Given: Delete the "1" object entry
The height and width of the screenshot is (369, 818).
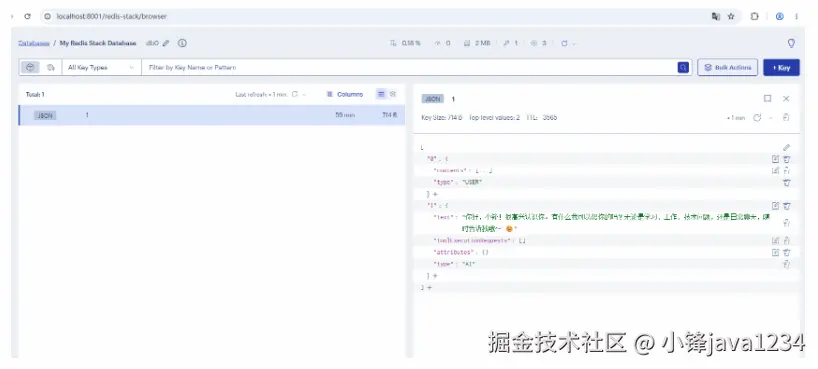Looking at the screenshot, I should point(787,206).
